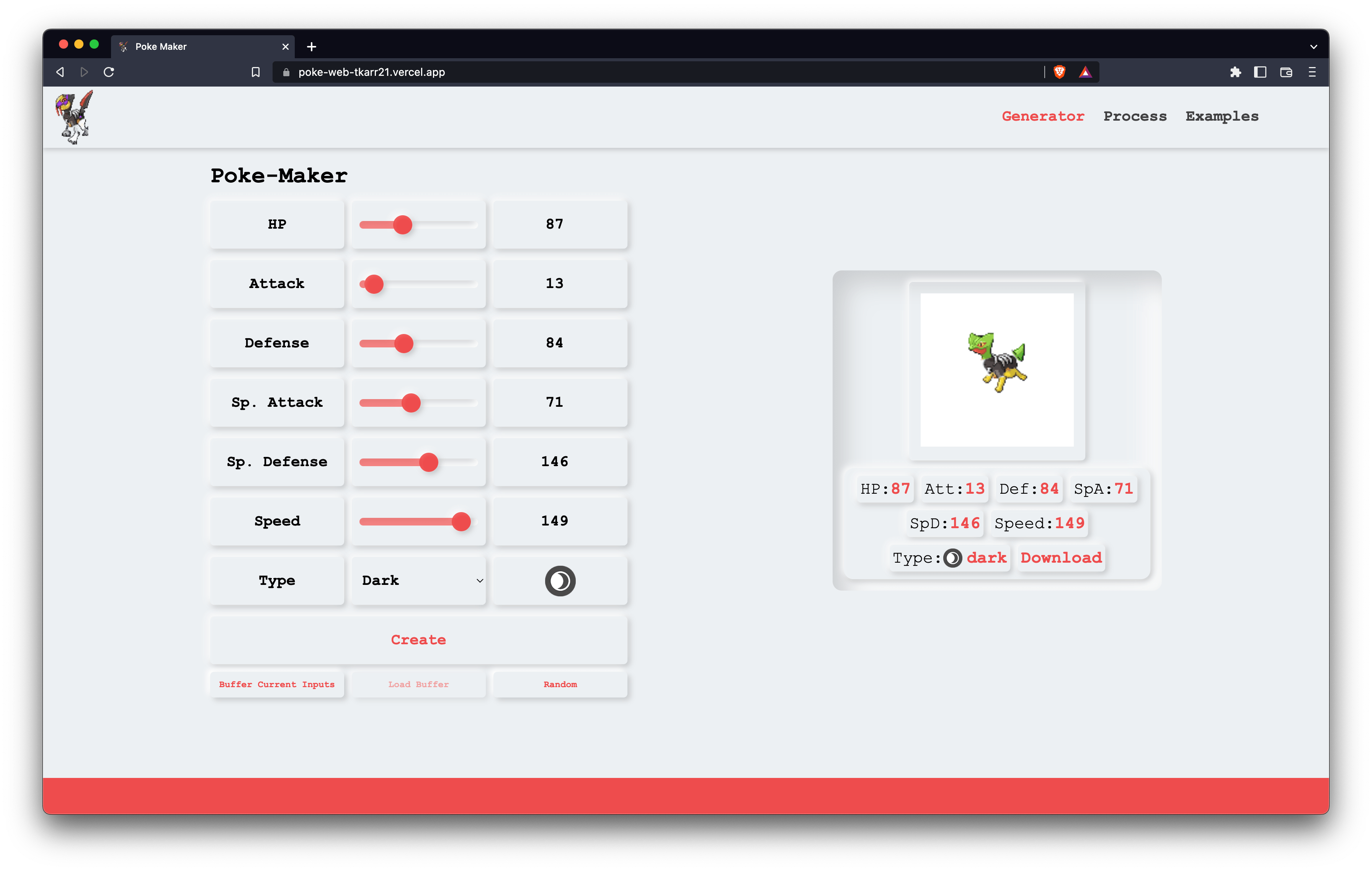The height and width of the screenshot is (871, 1372).
Task: Click the dark type moon icon in the form
Action: 560,581
